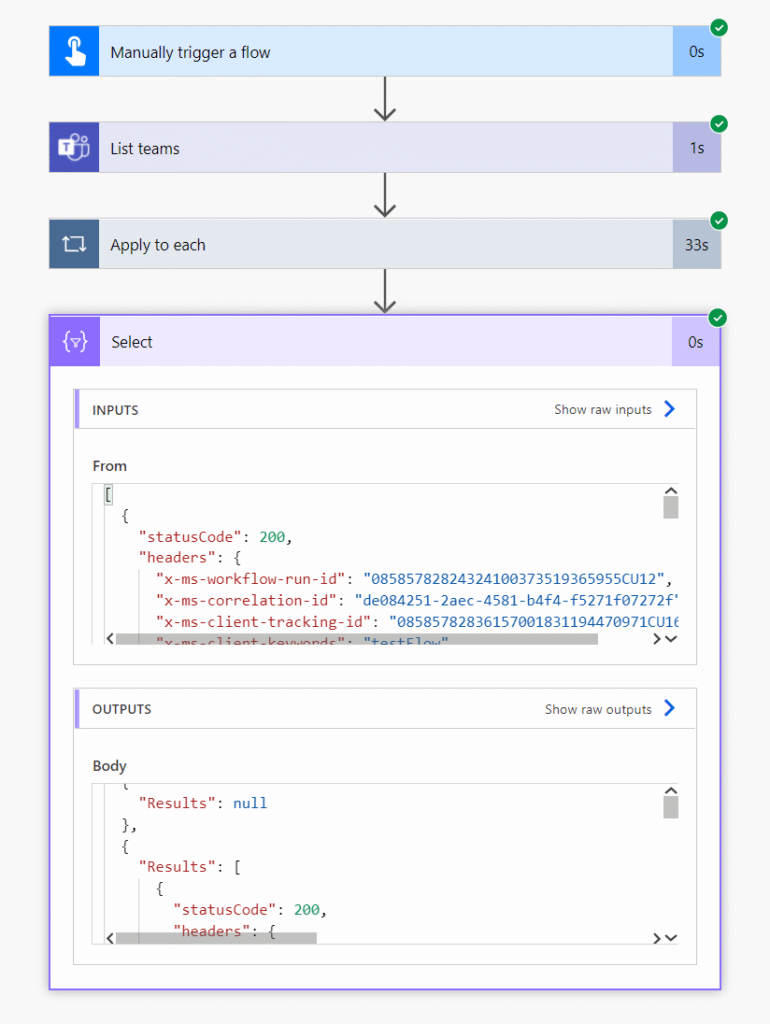This screenshot has width=770, height=1024.
Task: Click right arrow of Body box horizontal scrollbar
Action: point(657,938)
